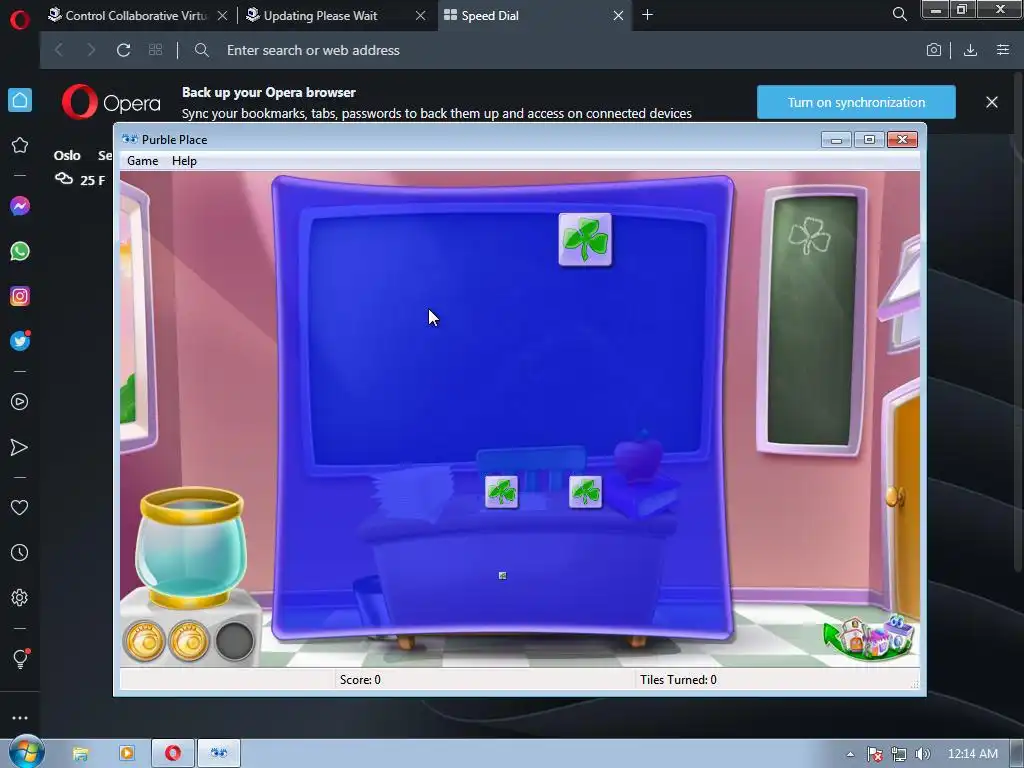Click the second gold sneak peek coin
This screenshot has height=768, width=1024.
(x=189, y=641)
